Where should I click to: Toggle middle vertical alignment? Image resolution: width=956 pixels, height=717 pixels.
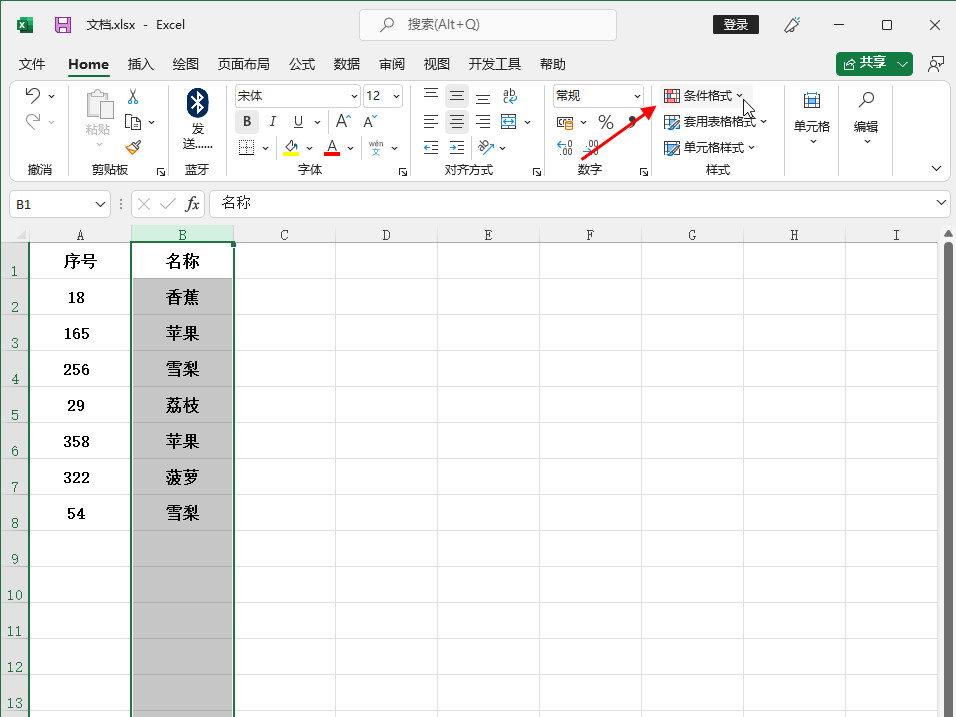pyautogui.click(x=457, y=95)
